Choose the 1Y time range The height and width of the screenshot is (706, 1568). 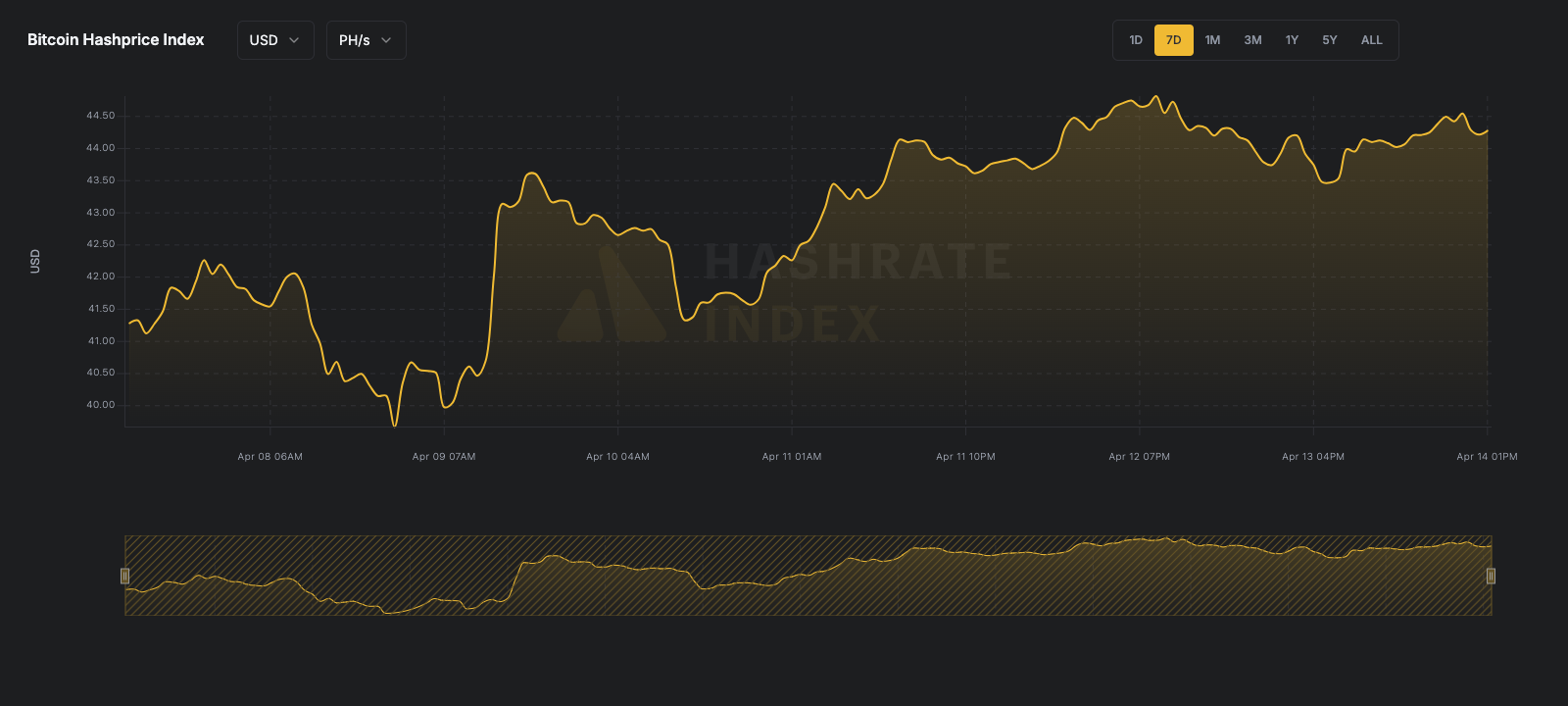click(x=1292, y=40)
